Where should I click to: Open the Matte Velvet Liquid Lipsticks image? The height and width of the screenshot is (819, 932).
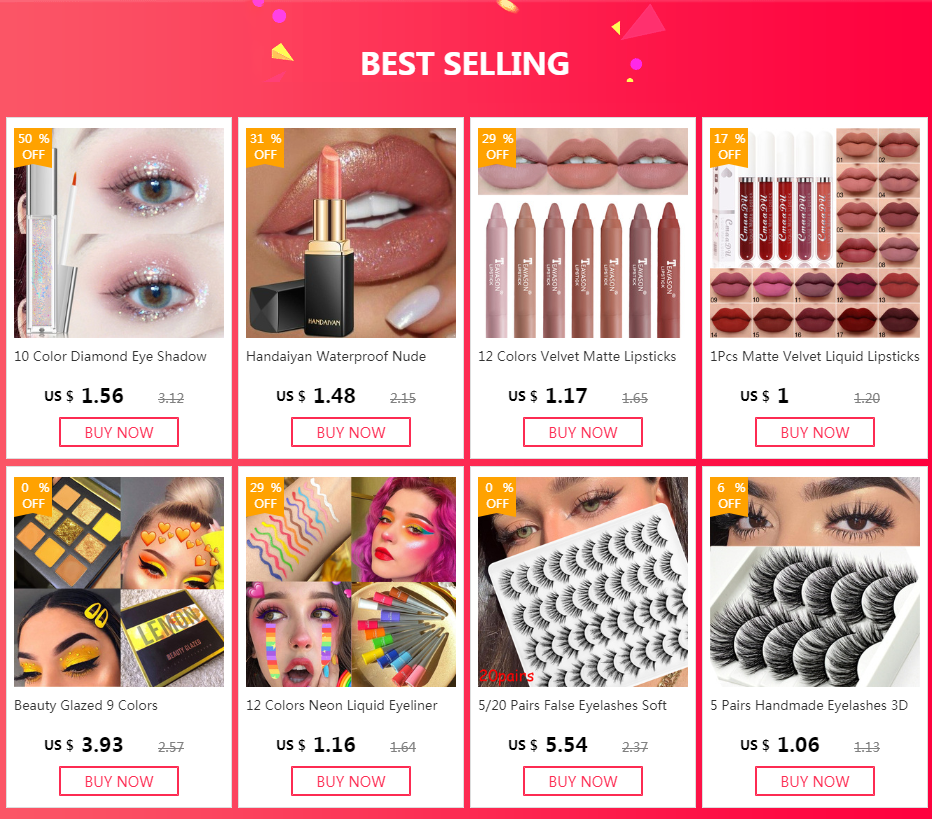tap(815, 233)
